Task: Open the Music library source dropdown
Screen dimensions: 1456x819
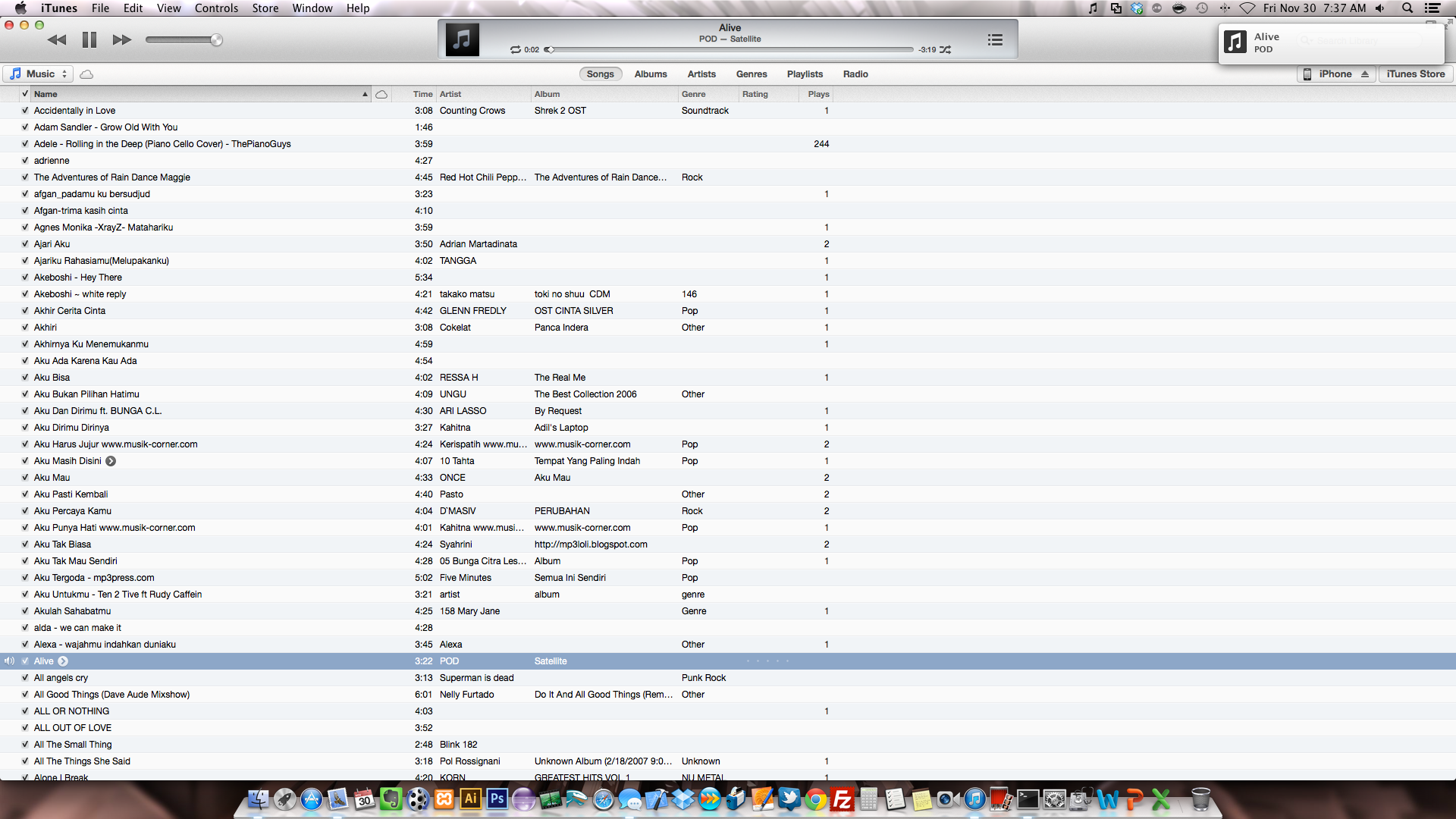Action: (x=39, y=74)
